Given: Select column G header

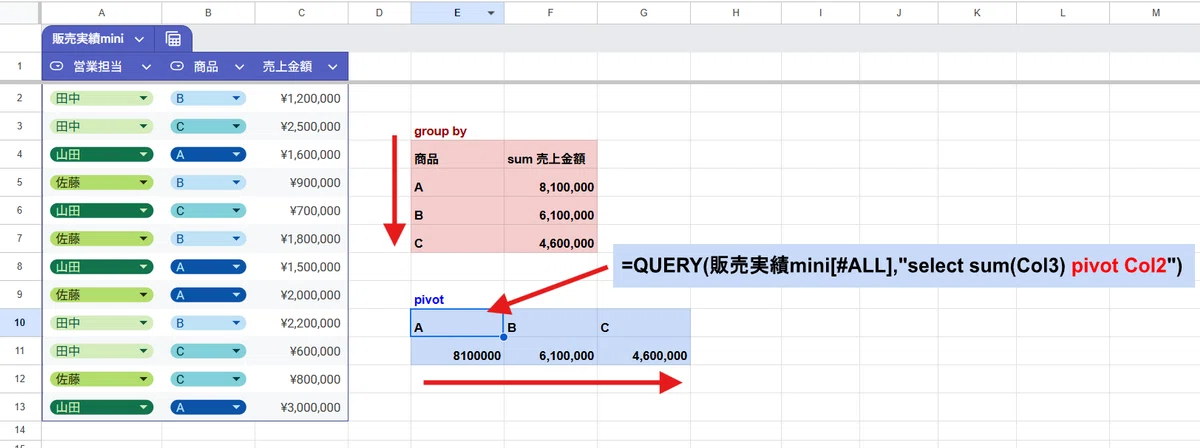Looking at the screenshot, I should pos(643,13).
